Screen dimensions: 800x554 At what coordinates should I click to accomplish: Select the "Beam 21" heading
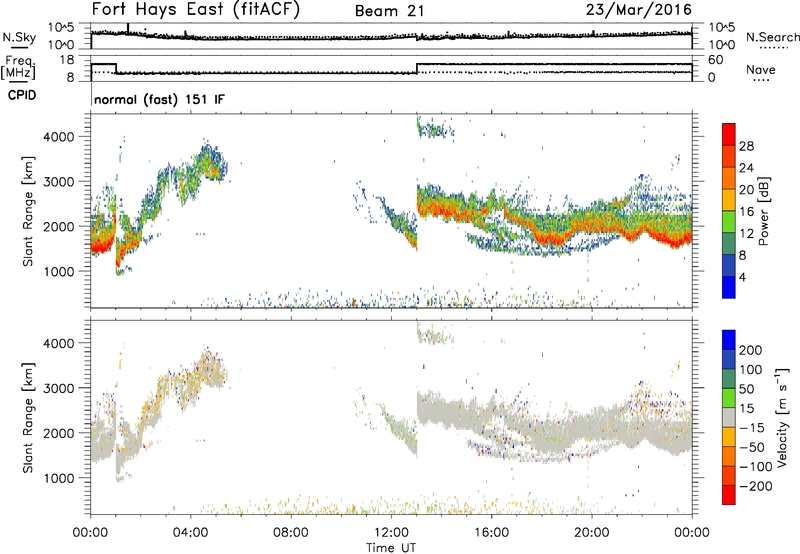pyautogui.click(x=389, y=11)
